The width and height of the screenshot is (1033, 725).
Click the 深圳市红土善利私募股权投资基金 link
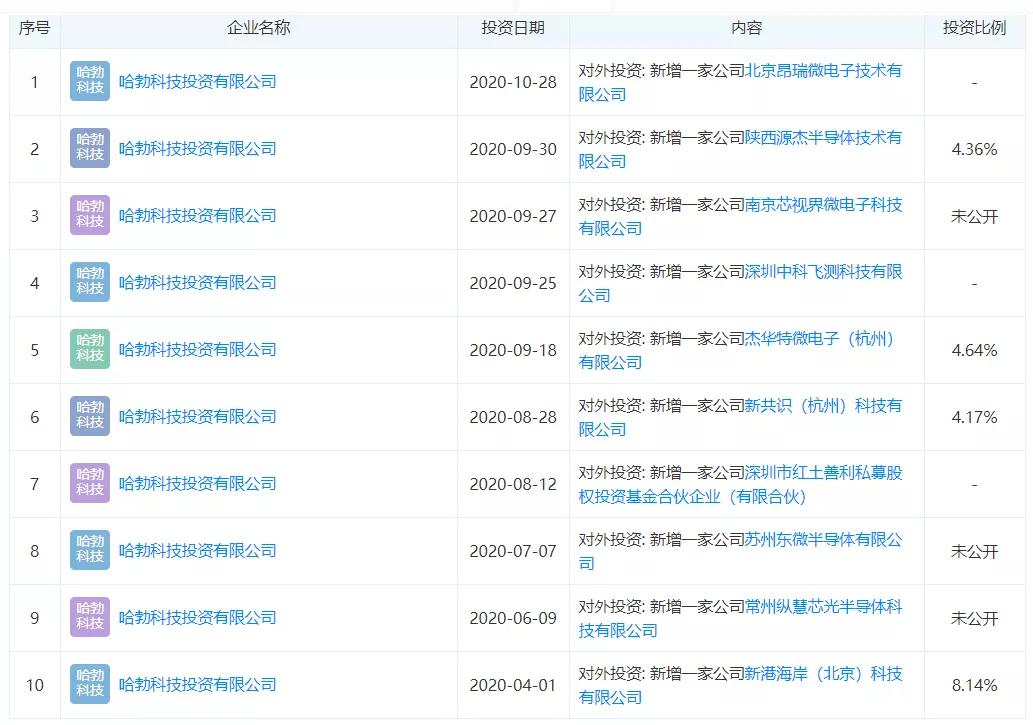823,473
